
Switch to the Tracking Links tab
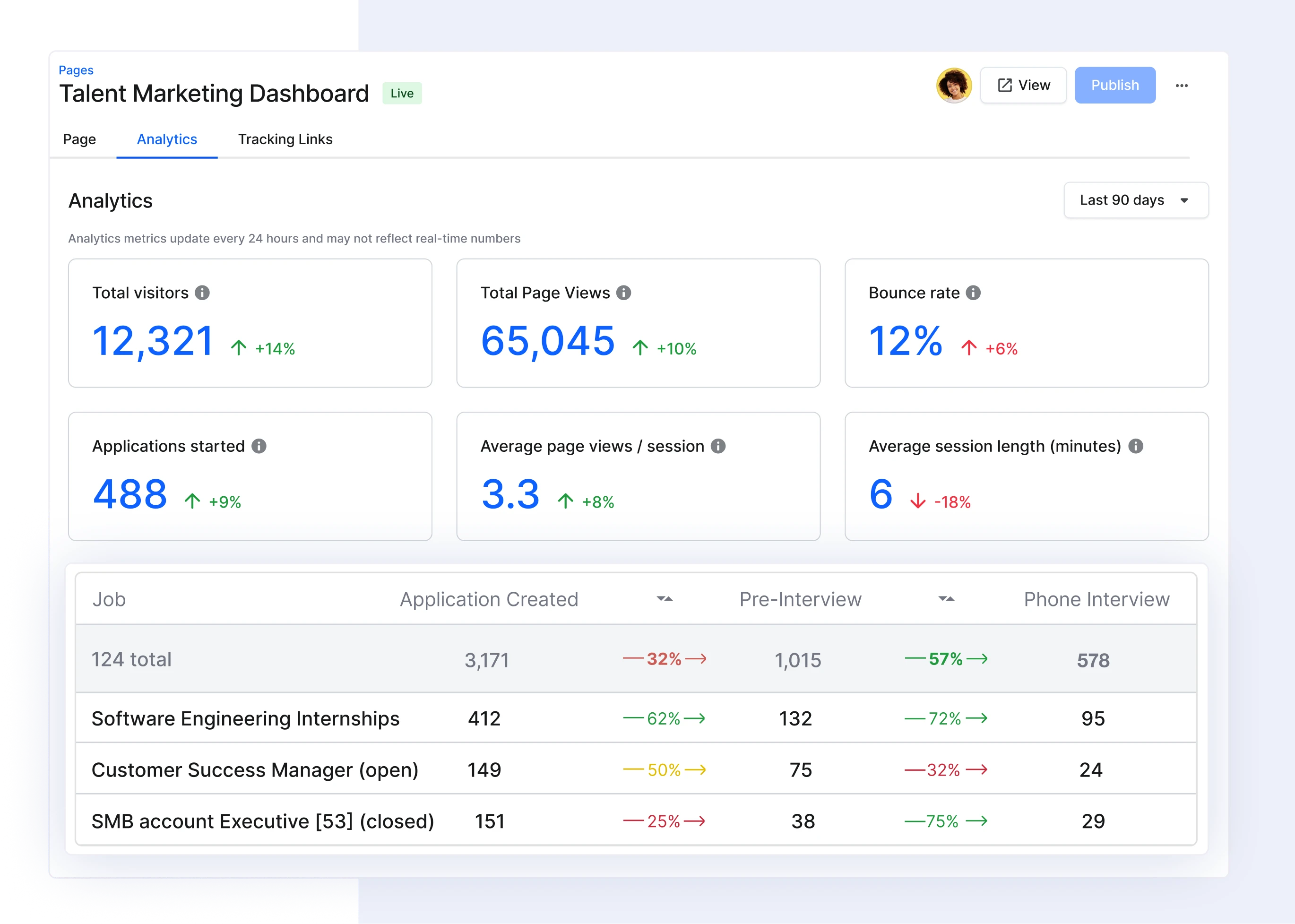click(283, 139)
